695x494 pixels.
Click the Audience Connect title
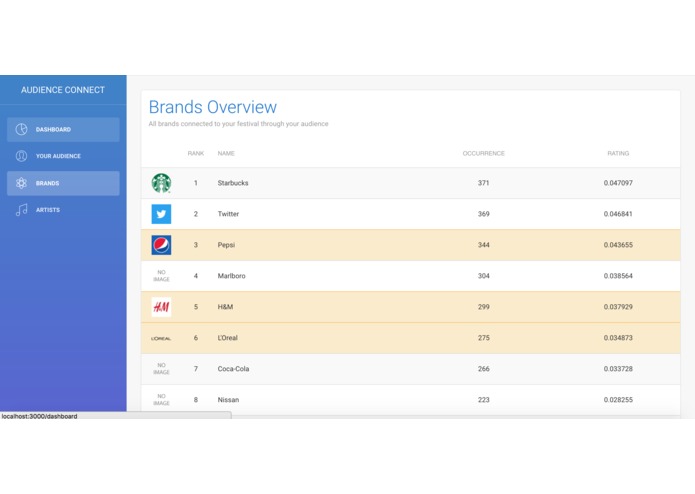click(63, 90)
